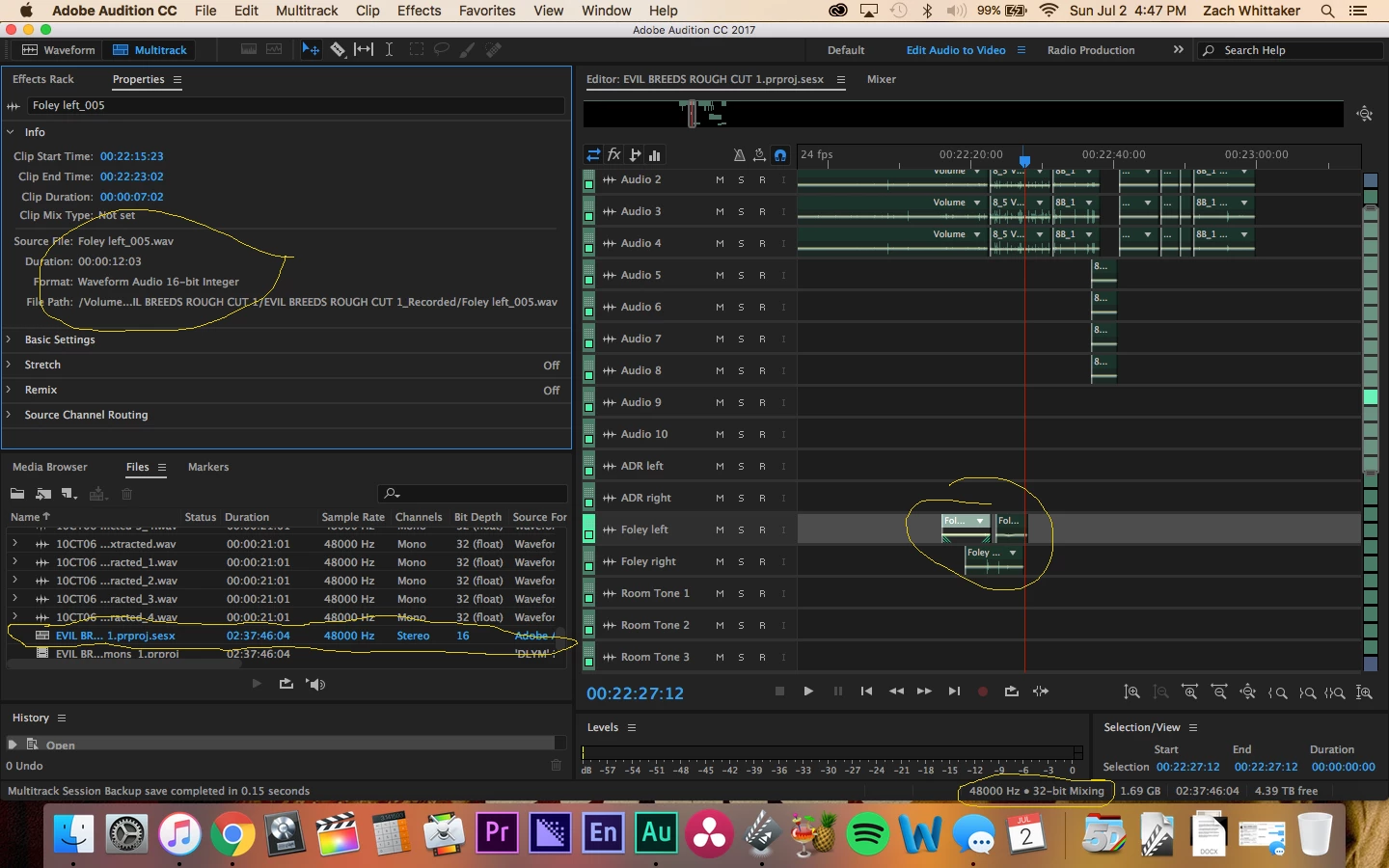The image size is (1389, 868).
Task: Select the Slip tool
Action: coord(364,50)
